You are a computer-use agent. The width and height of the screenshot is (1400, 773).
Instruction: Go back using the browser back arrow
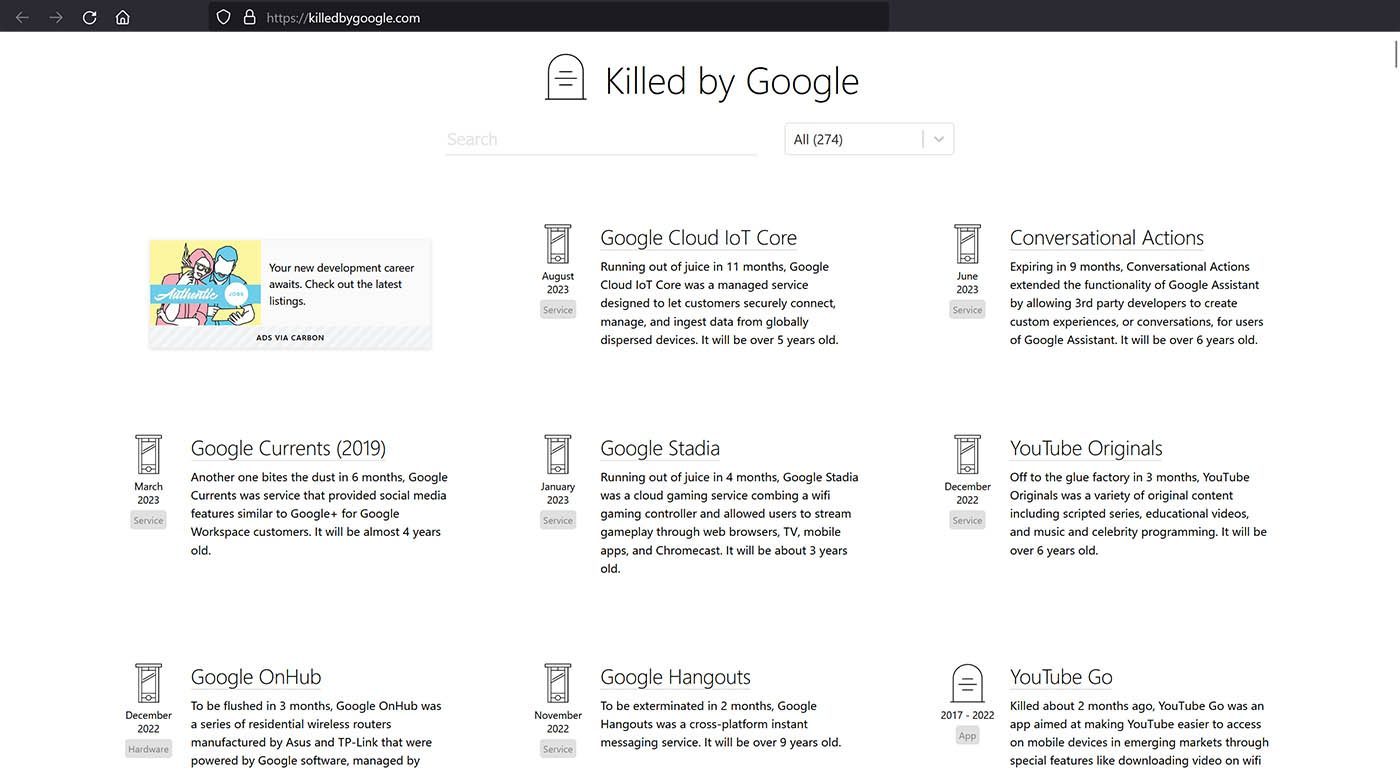22,17
